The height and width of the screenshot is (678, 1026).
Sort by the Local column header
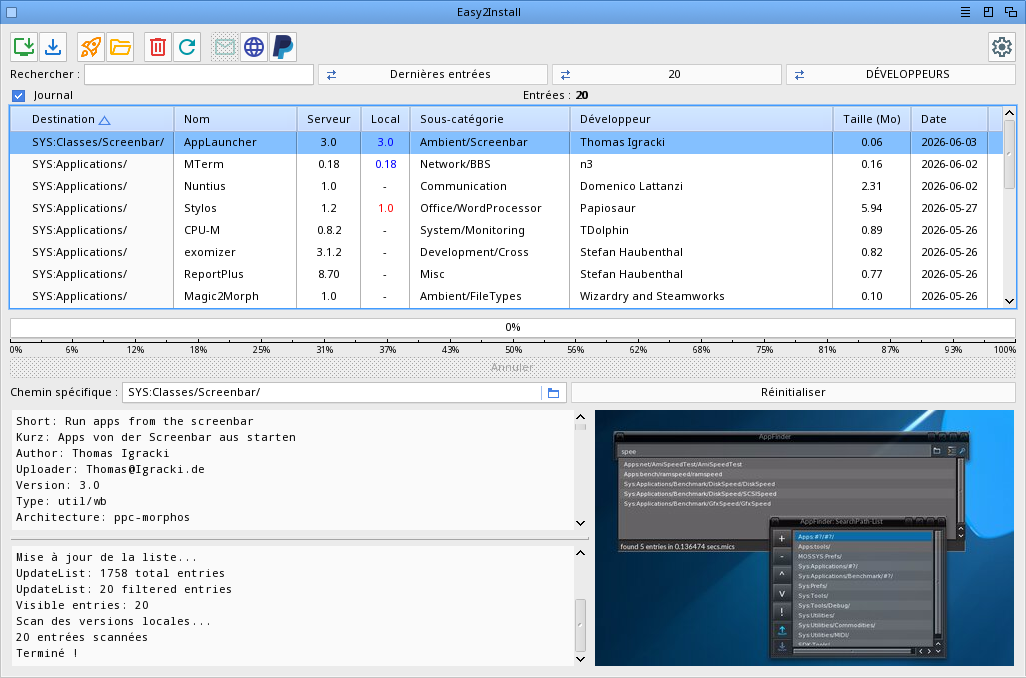pyautogui.click(x=385, y=119)
